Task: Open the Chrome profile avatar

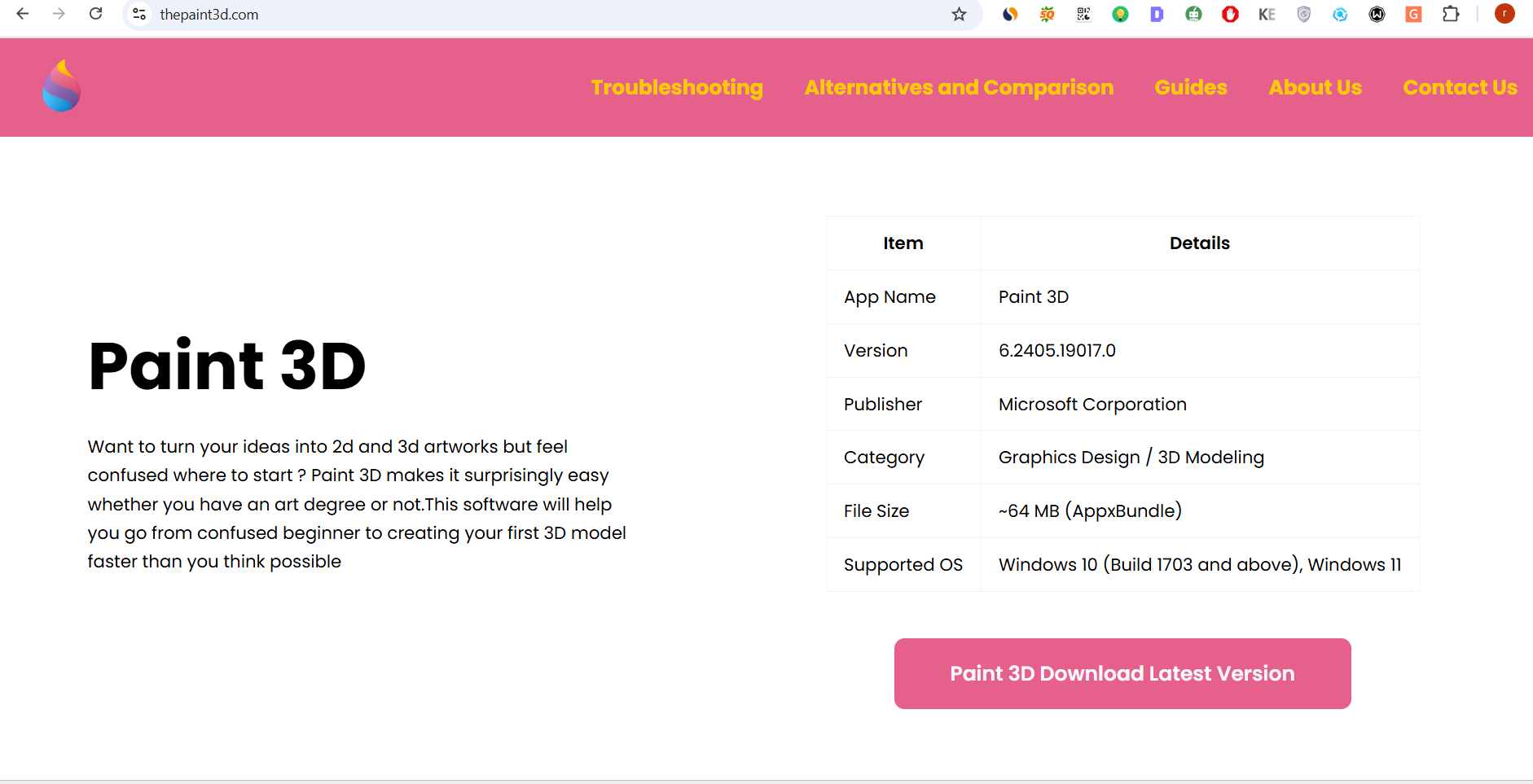Action: click(x=1504, y=14)
